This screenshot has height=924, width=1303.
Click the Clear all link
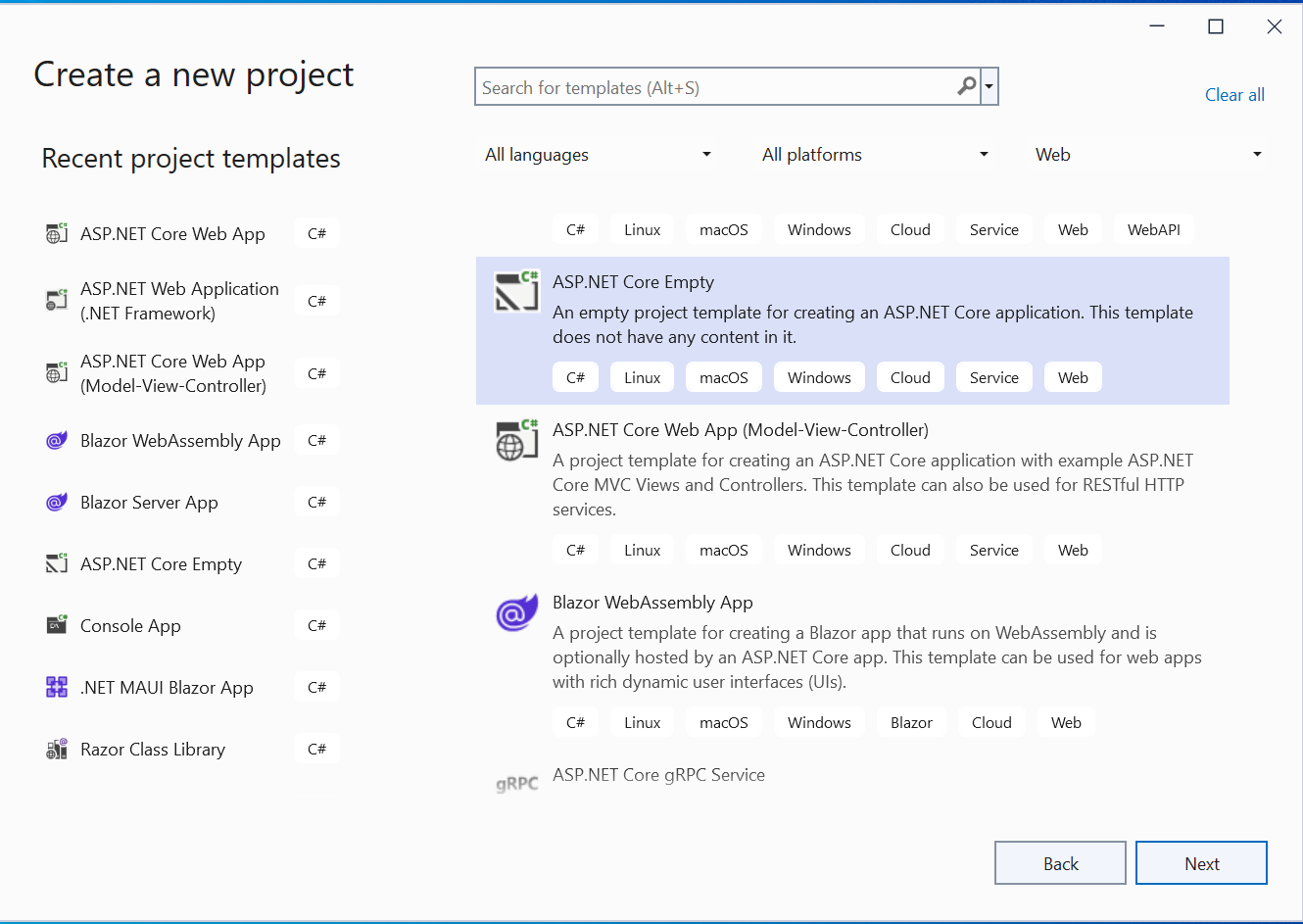tap(1234, 95)
